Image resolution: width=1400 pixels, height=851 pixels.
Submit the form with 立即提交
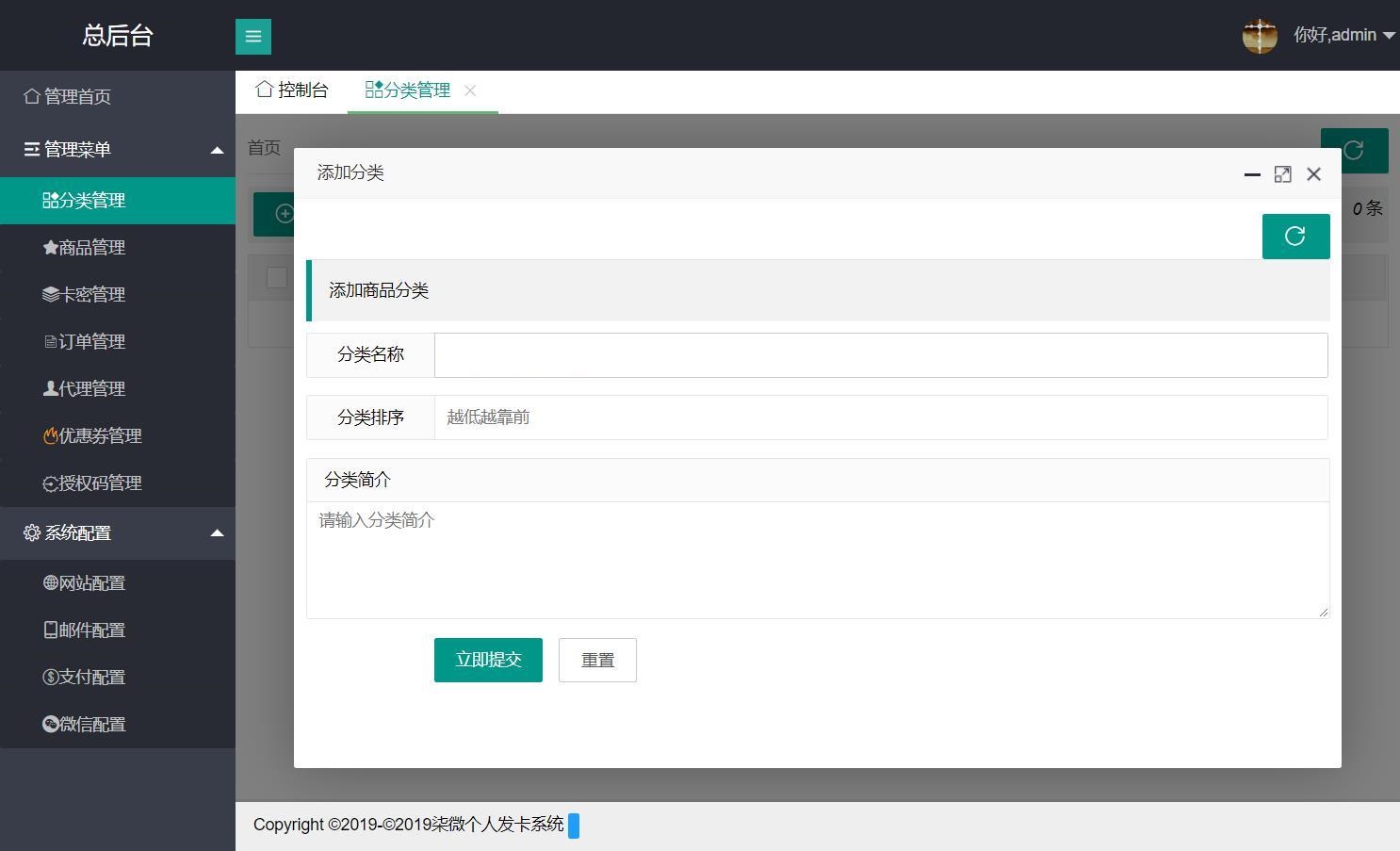pos(488,660)
